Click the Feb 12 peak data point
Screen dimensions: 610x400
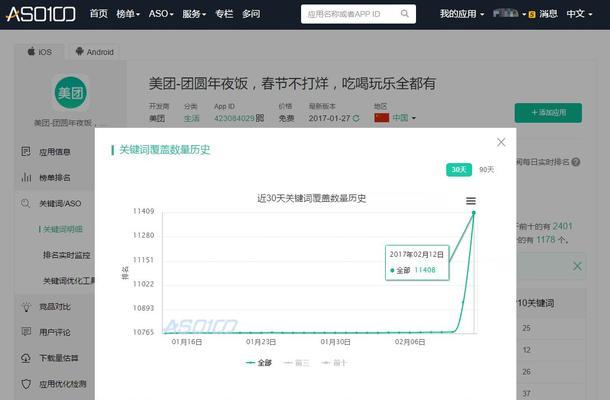pos(473,212)
